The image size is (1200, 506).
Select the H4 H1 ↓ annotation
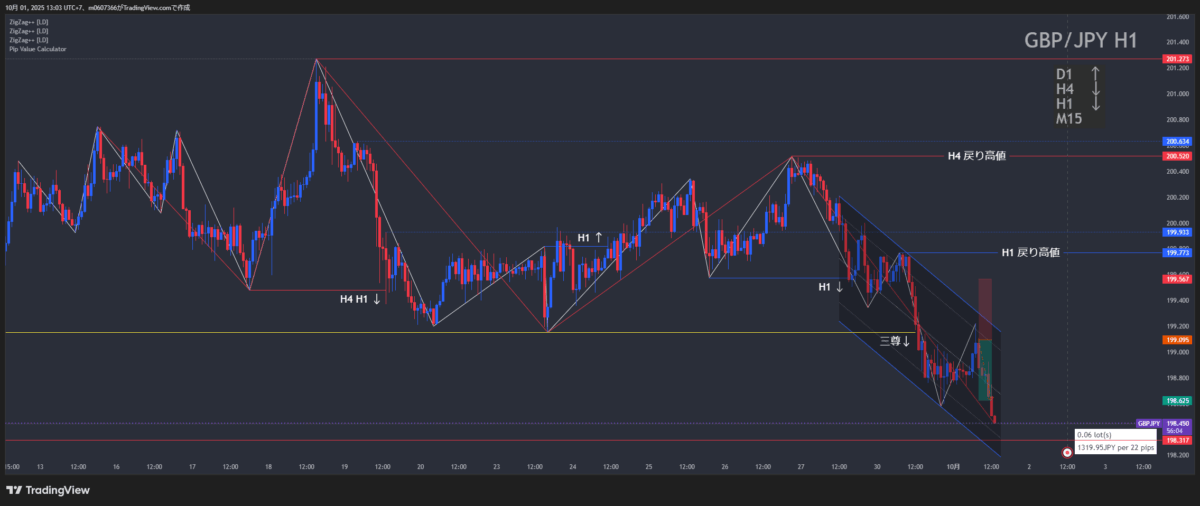coord(360,299)
